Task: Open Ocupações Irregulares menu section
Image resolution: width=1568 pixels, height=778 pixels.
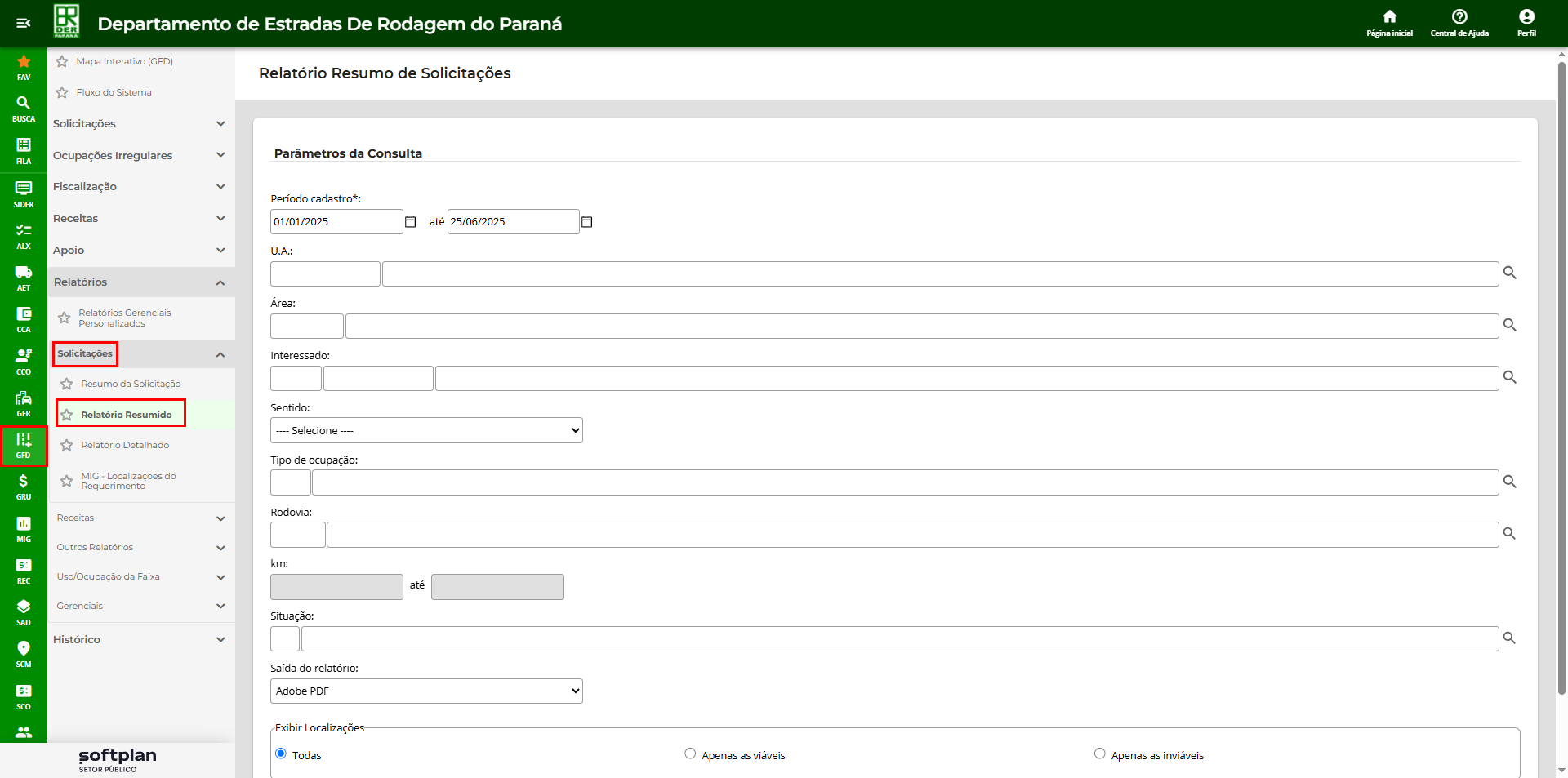Action: pos(139,155)
